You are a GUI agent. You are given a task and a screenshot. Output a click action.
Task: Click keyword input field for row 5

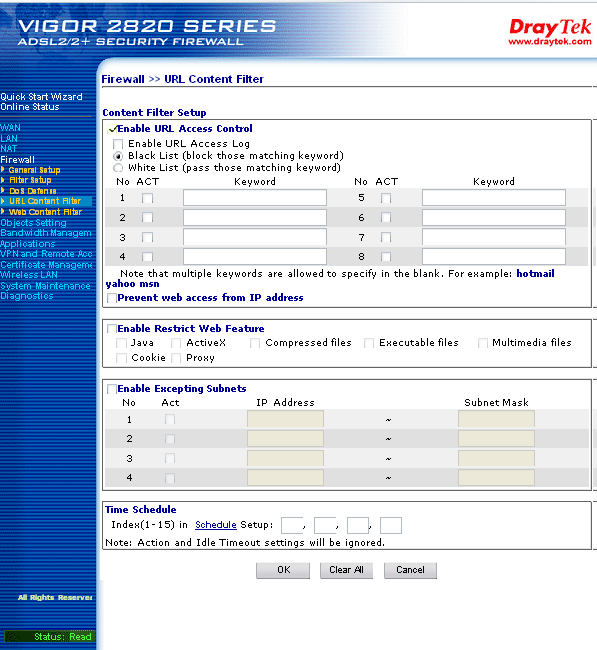(x=494, y=198)
